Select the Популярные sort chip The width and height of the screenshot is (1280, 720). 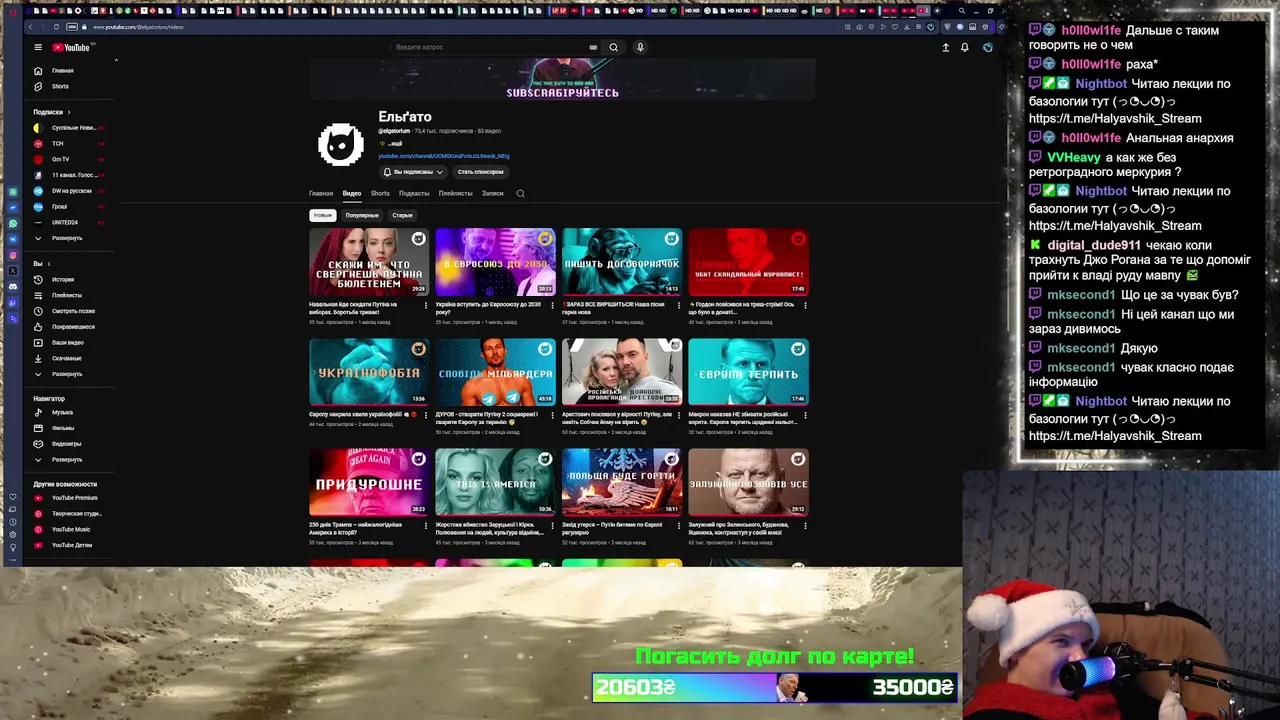362,215
